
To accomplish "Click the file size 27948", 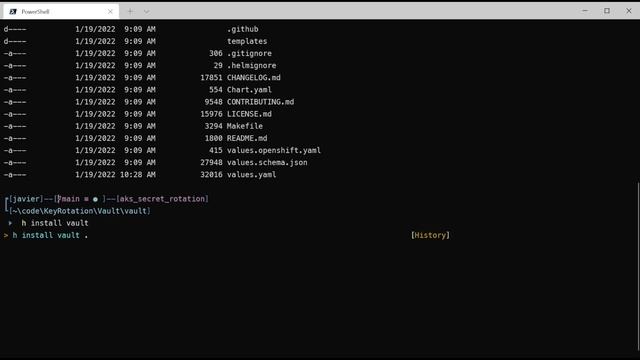I will (x=211, y=162).
